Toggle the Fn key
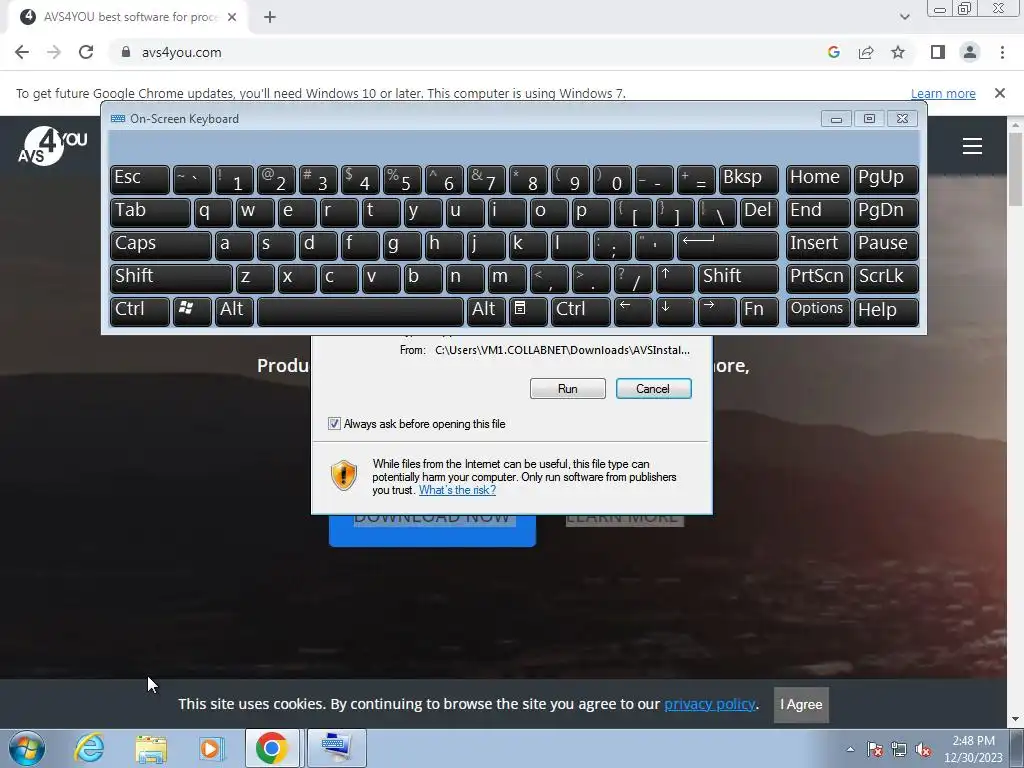 click(x=759, y=312)
